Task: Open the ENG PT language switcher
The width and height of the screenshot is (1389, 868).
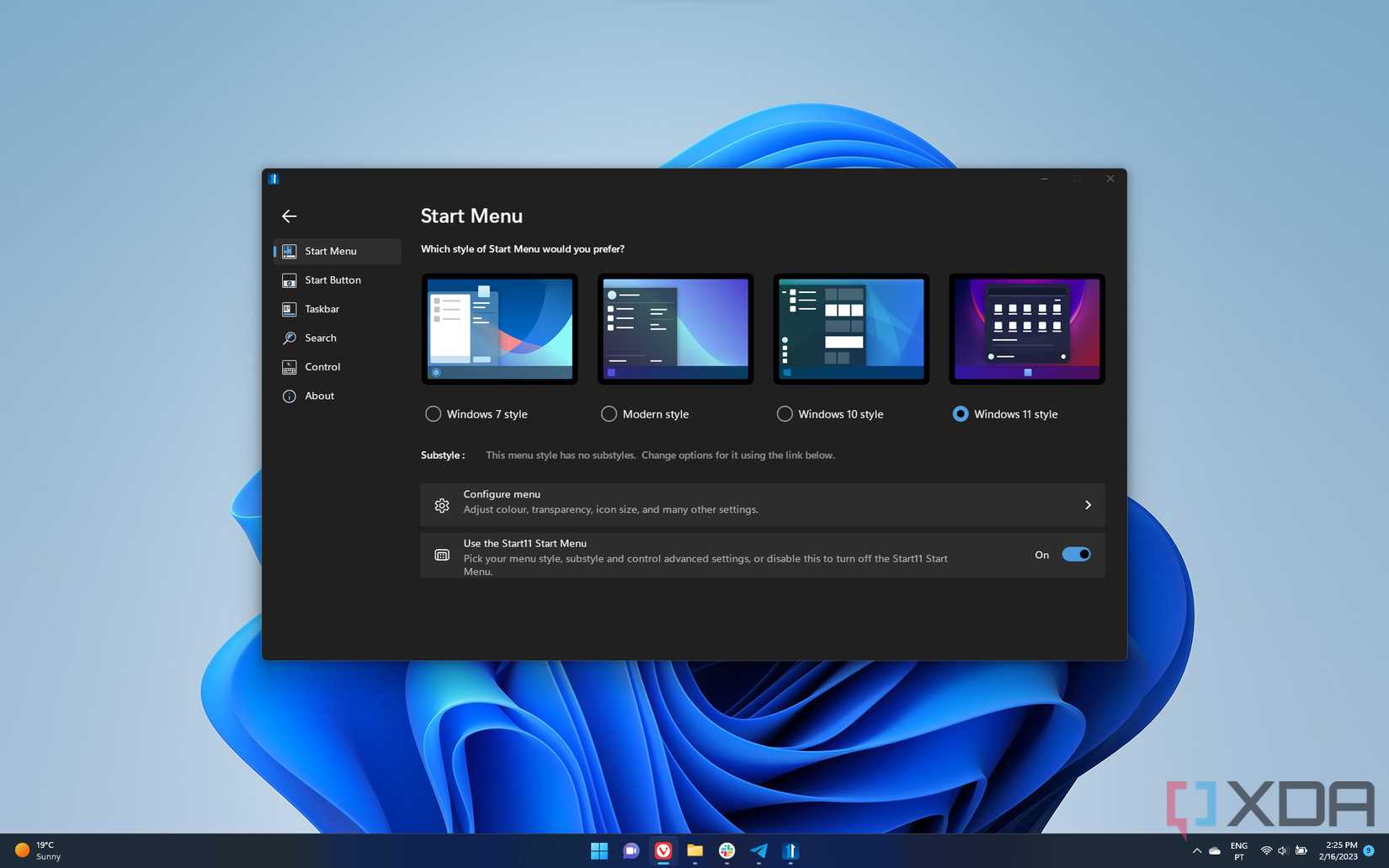Action: pyautogui.click(x=1238, y=850)
